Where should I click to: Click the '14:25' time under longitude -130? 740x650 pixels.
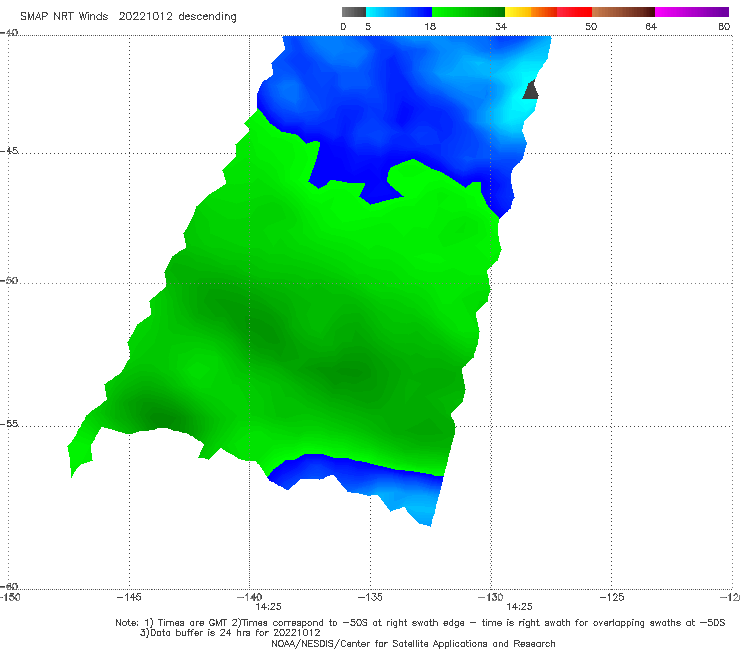[520, 607]
